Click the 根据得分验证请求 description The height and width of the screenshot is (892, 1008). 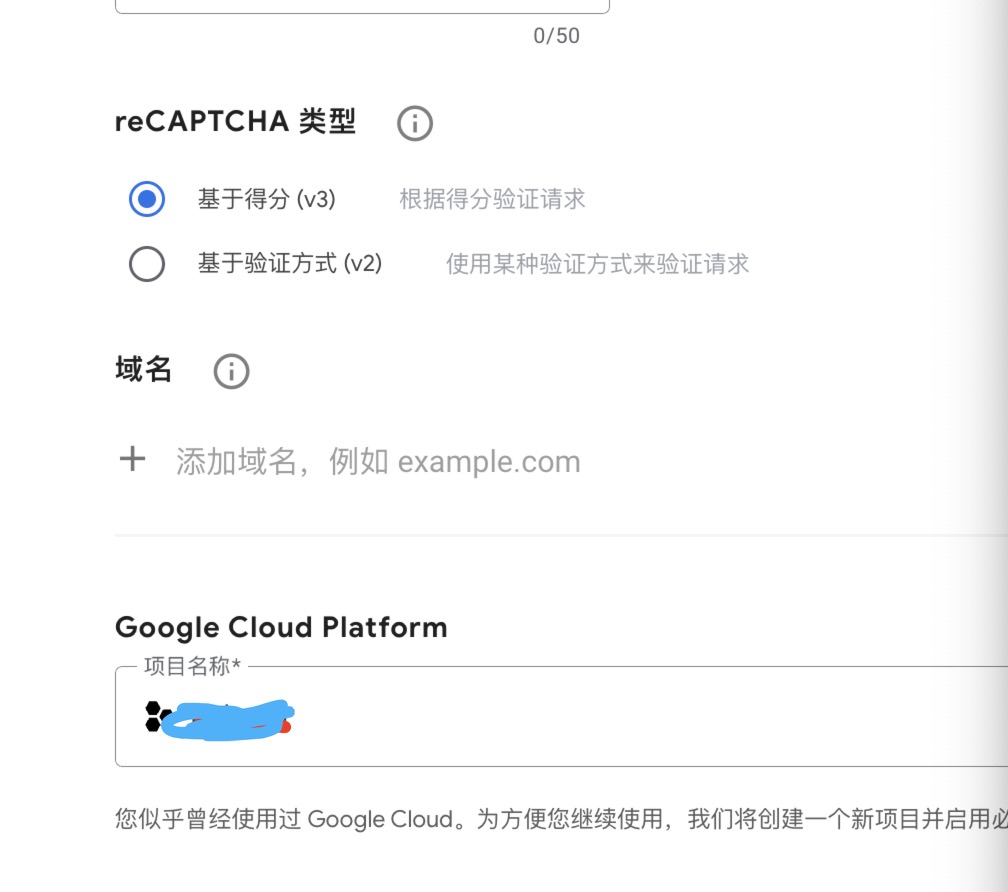point(492,199)
